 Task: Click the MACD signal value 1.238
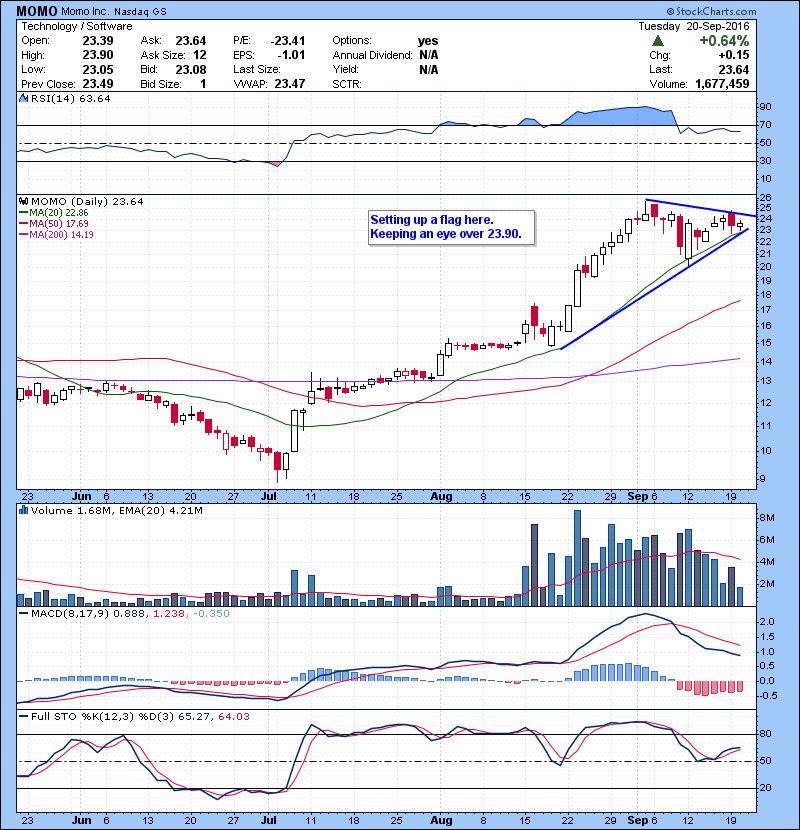168,613
